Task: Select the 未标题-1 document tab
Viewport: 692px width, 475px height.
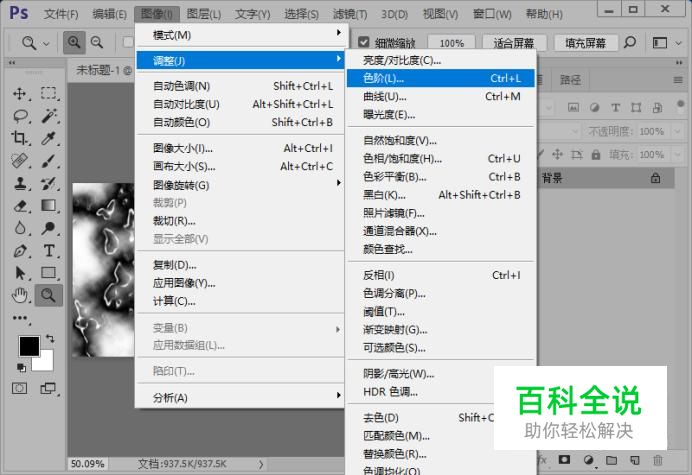Action: click(102, 70)
